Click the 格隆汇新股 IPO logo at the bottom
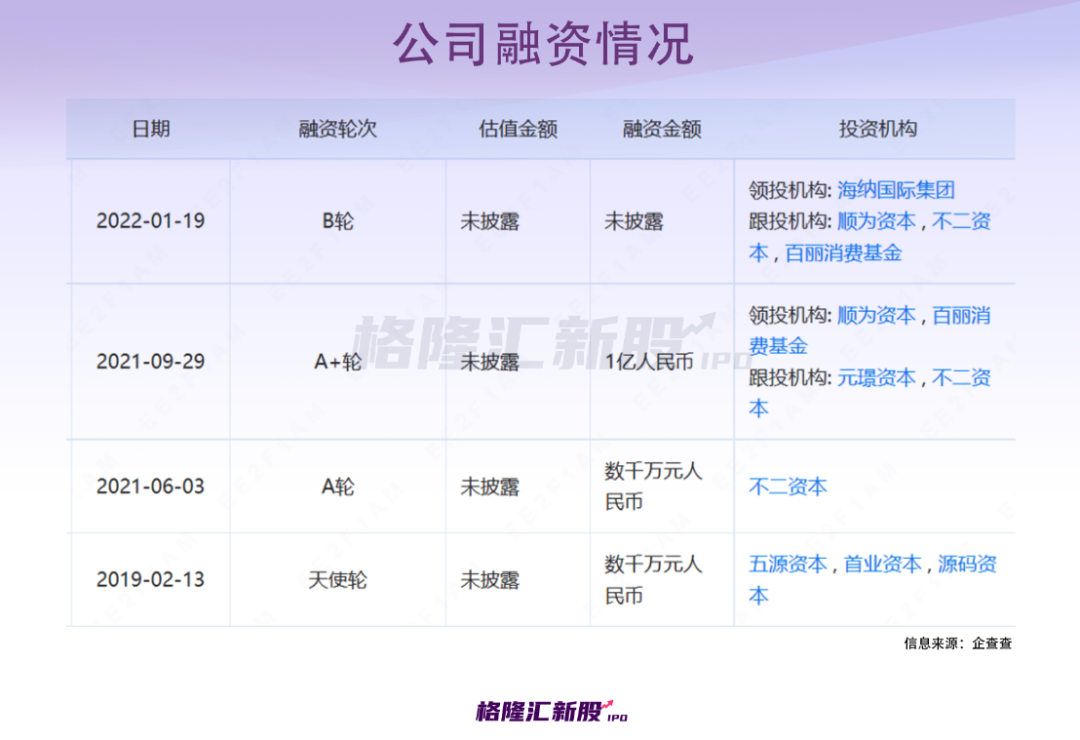The image size is (1080, 740). pyautogui.click(x=552, y=711)
